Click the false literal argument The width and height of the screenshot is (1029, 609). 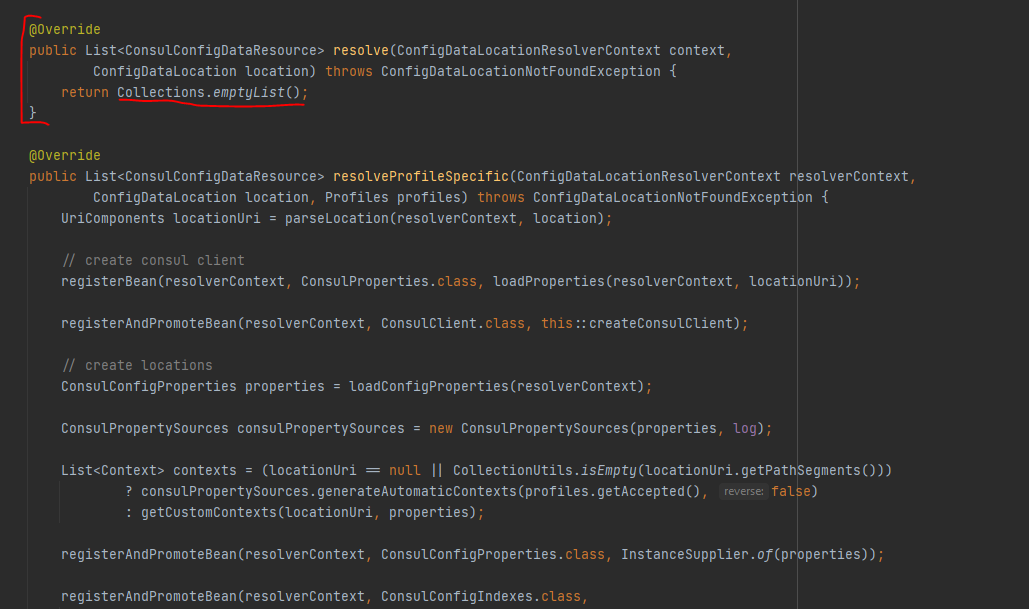pyautogui.click(x=791, y=492)
